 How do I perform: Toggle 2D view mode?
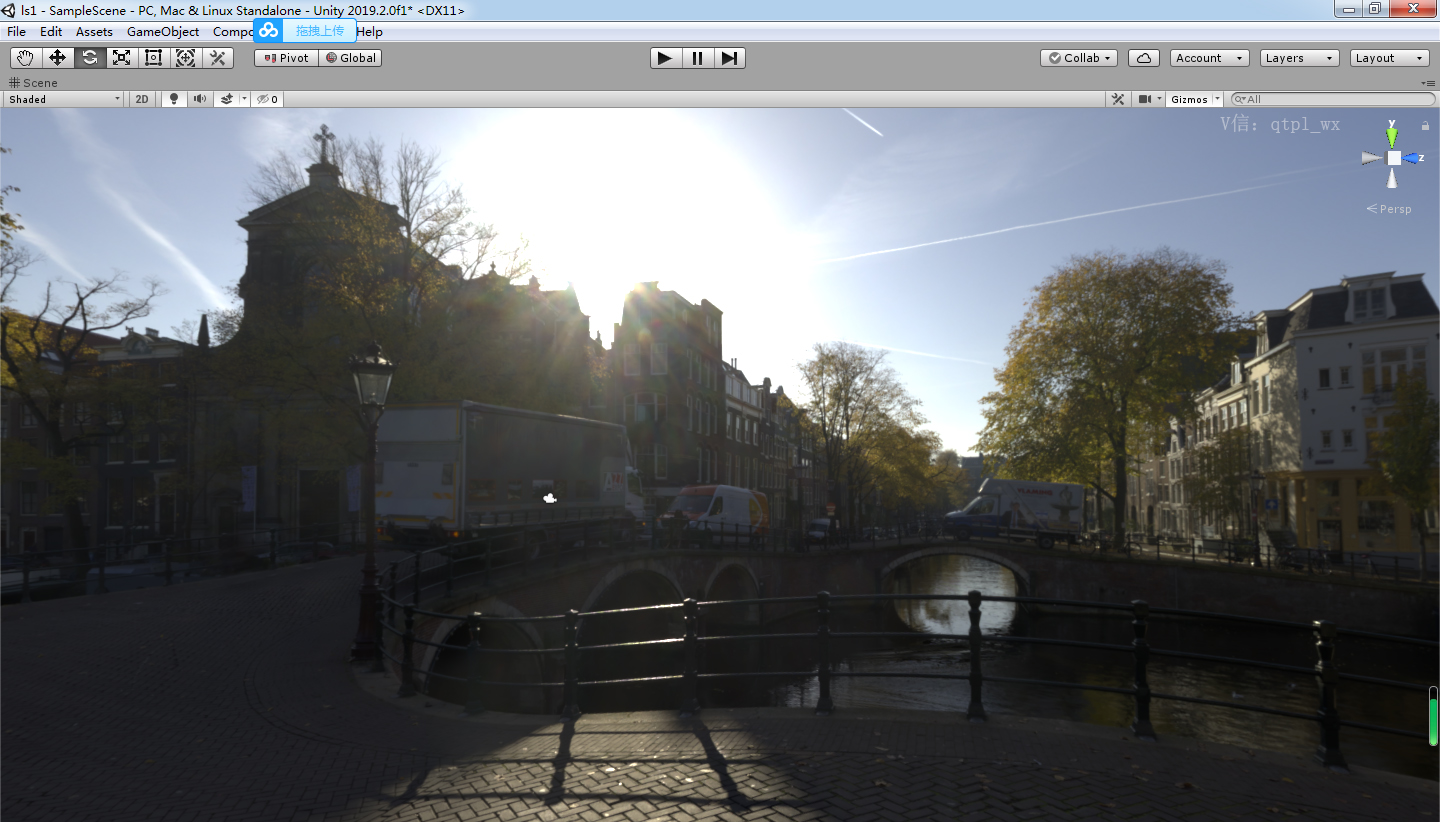(142, 99)
